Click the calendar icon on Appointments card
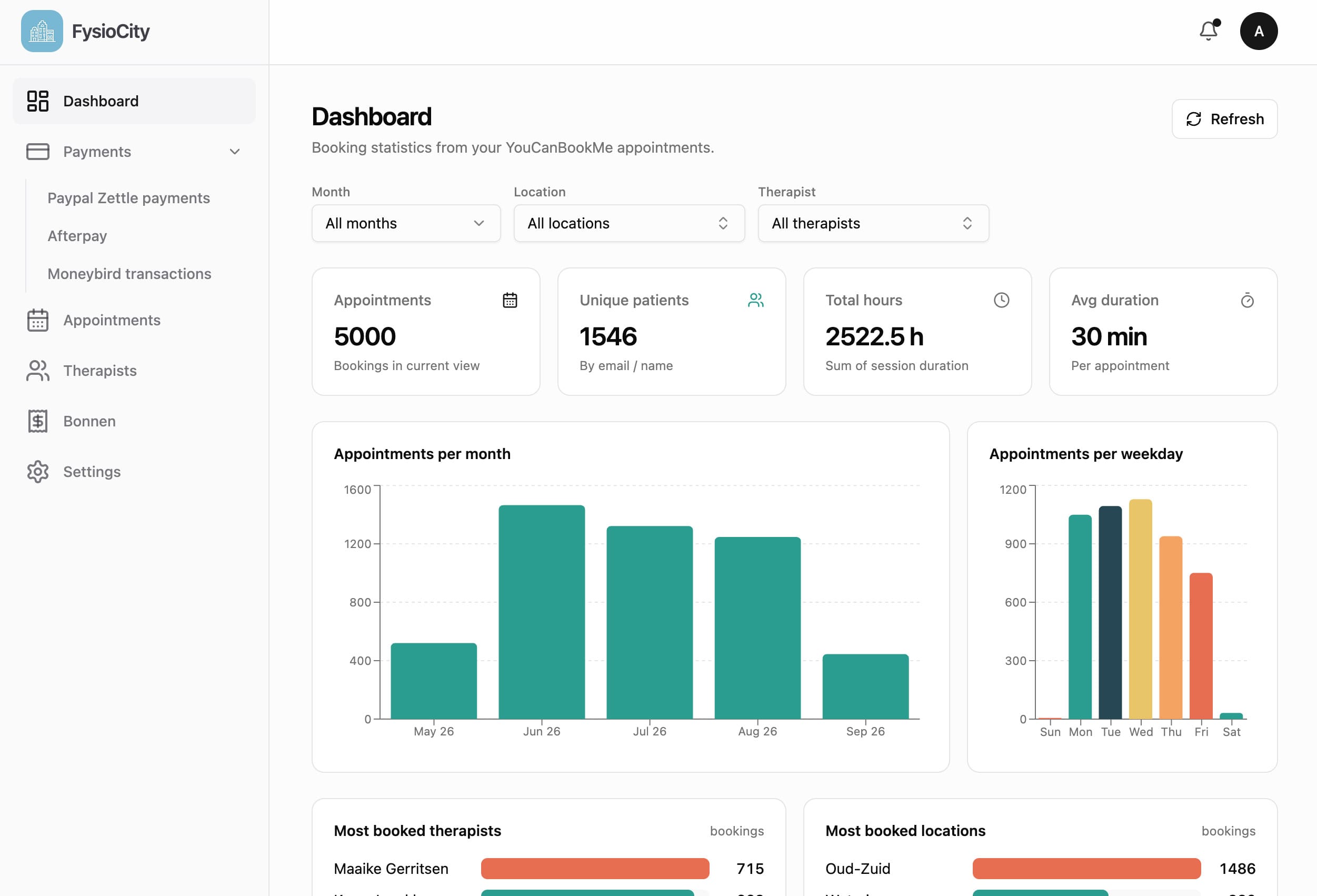The width and height of the screenshot is (1317, 896). click(x=510, y=300)
